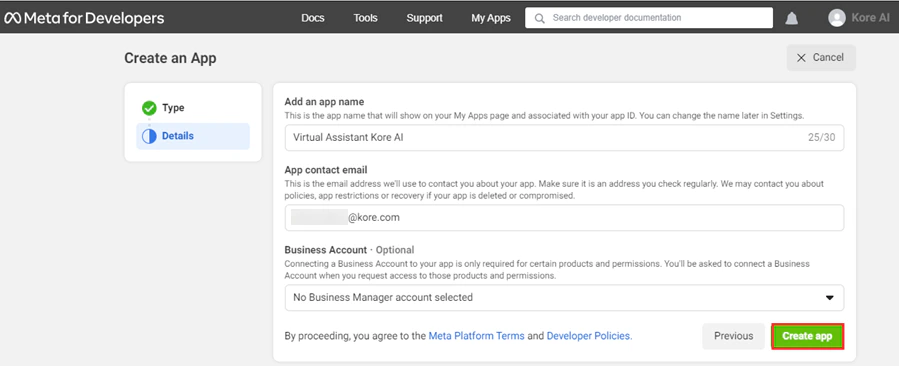
Task: Select the Type step in sidebar
Action: tap(193, 108)
